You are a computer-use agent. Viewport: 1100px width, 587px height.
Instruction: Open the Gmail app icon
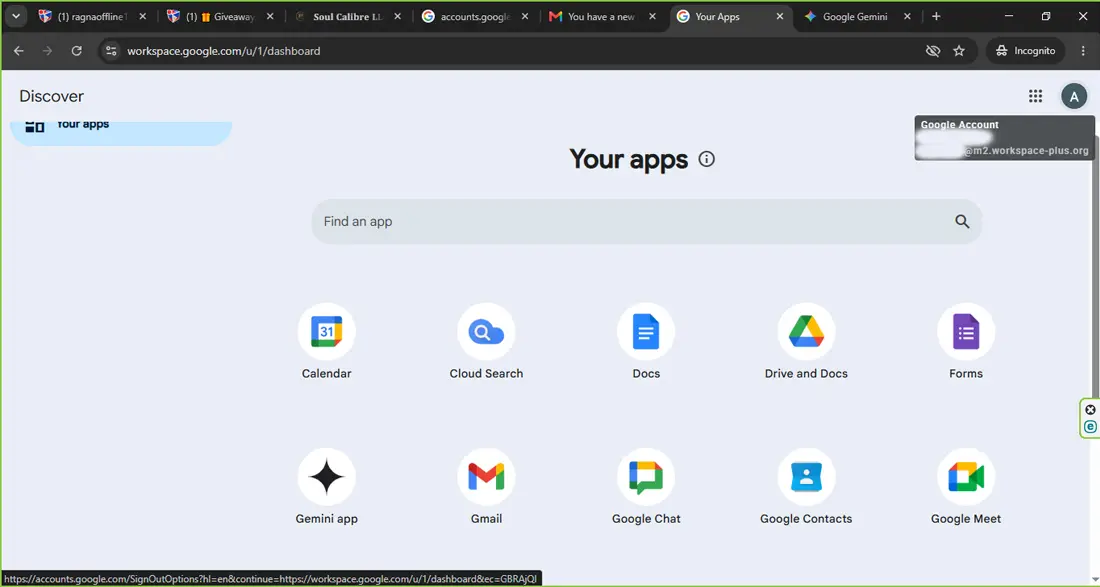[486, 477]
